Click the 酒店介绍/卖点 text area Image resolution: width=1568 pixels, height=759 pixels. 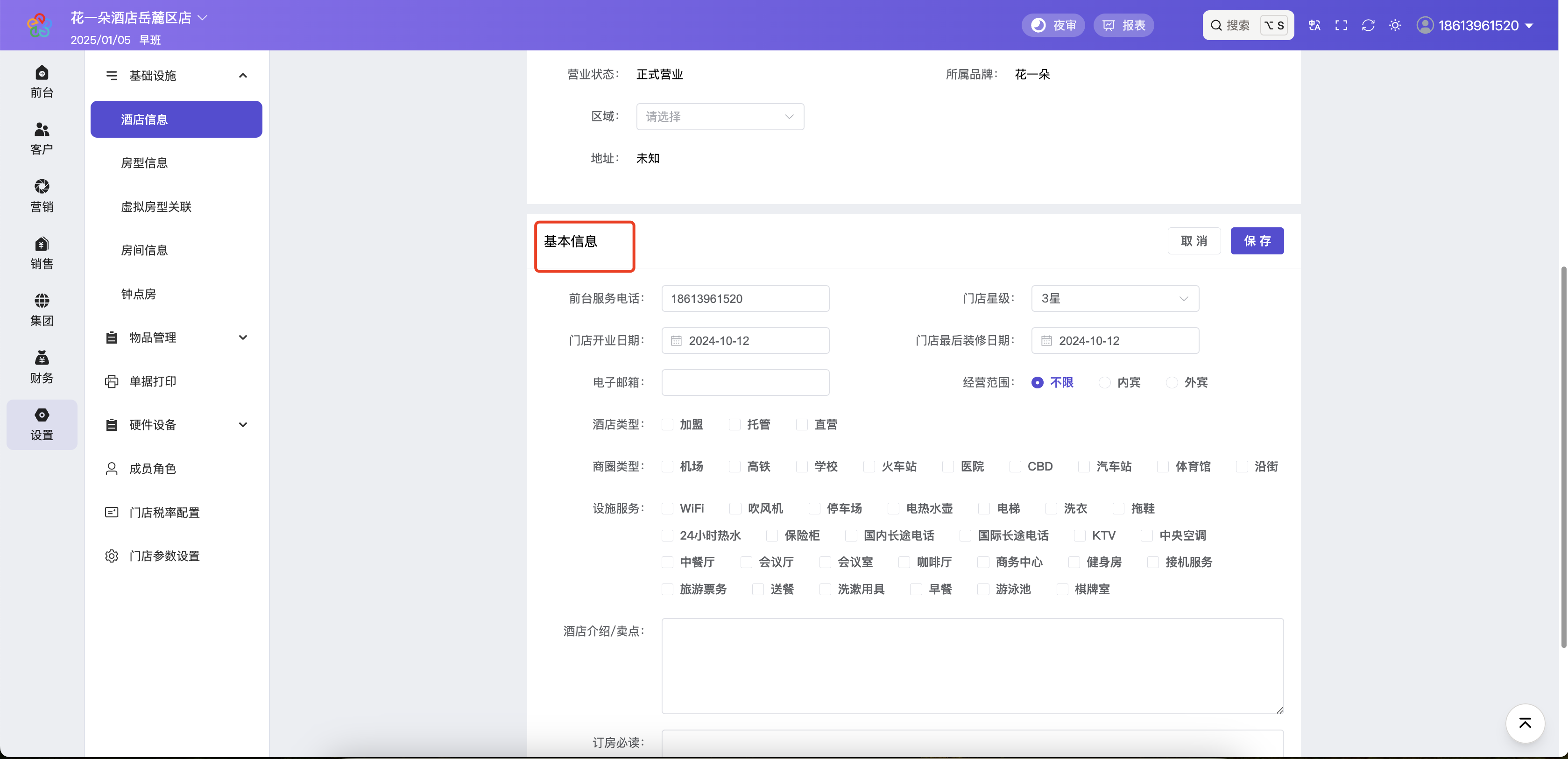(x=972, y=666)
